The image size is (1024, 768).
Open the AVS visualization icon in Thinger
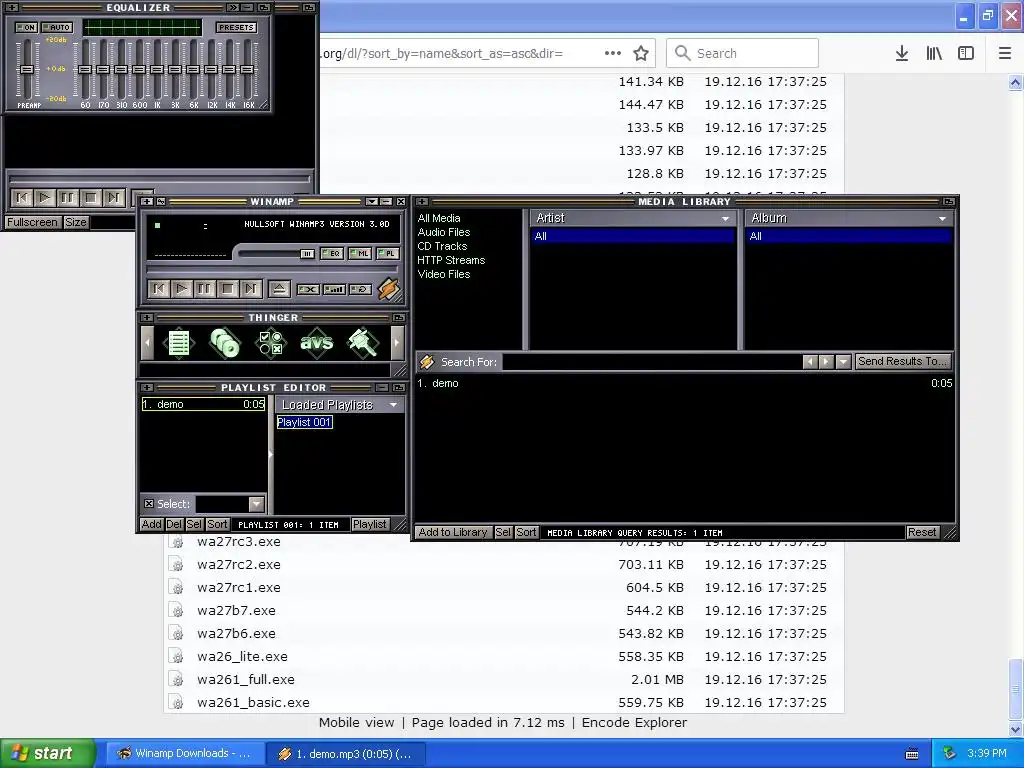[317, 343]
